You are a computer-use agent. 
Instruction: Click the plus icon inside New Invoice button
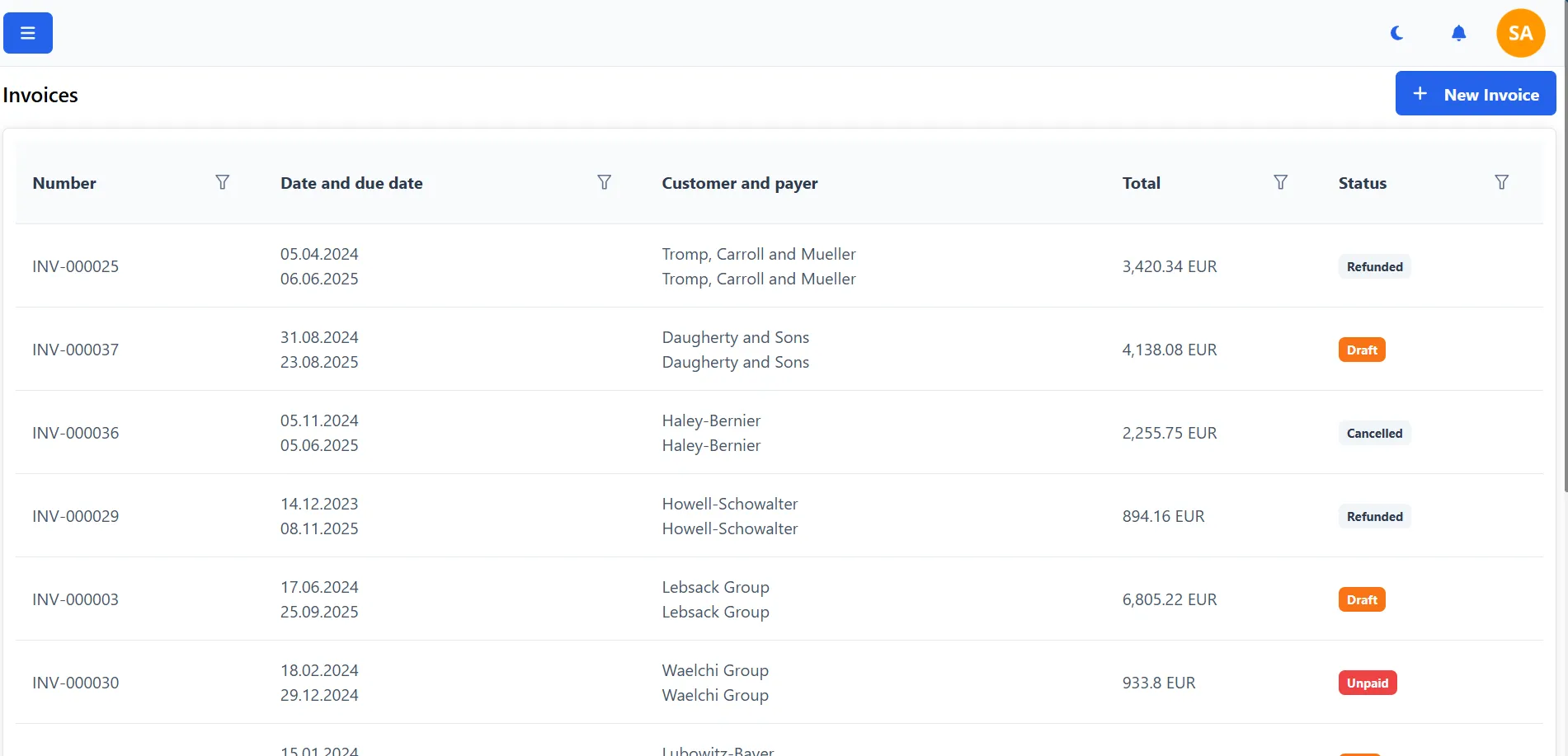[x=1420, y=93]
